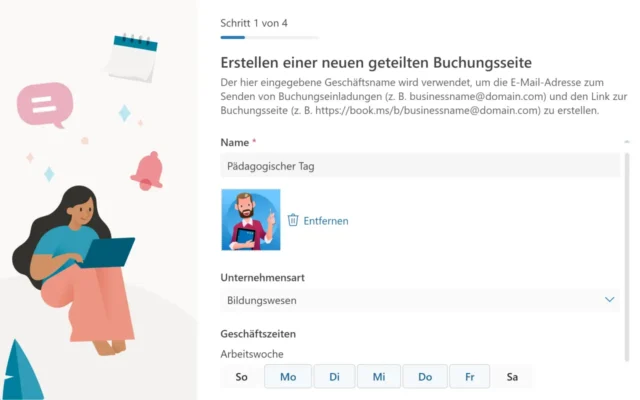Click the chevron arrow beside Bildungswesen
The height and width of the screenshot is (400, 640).
point(610,299)
